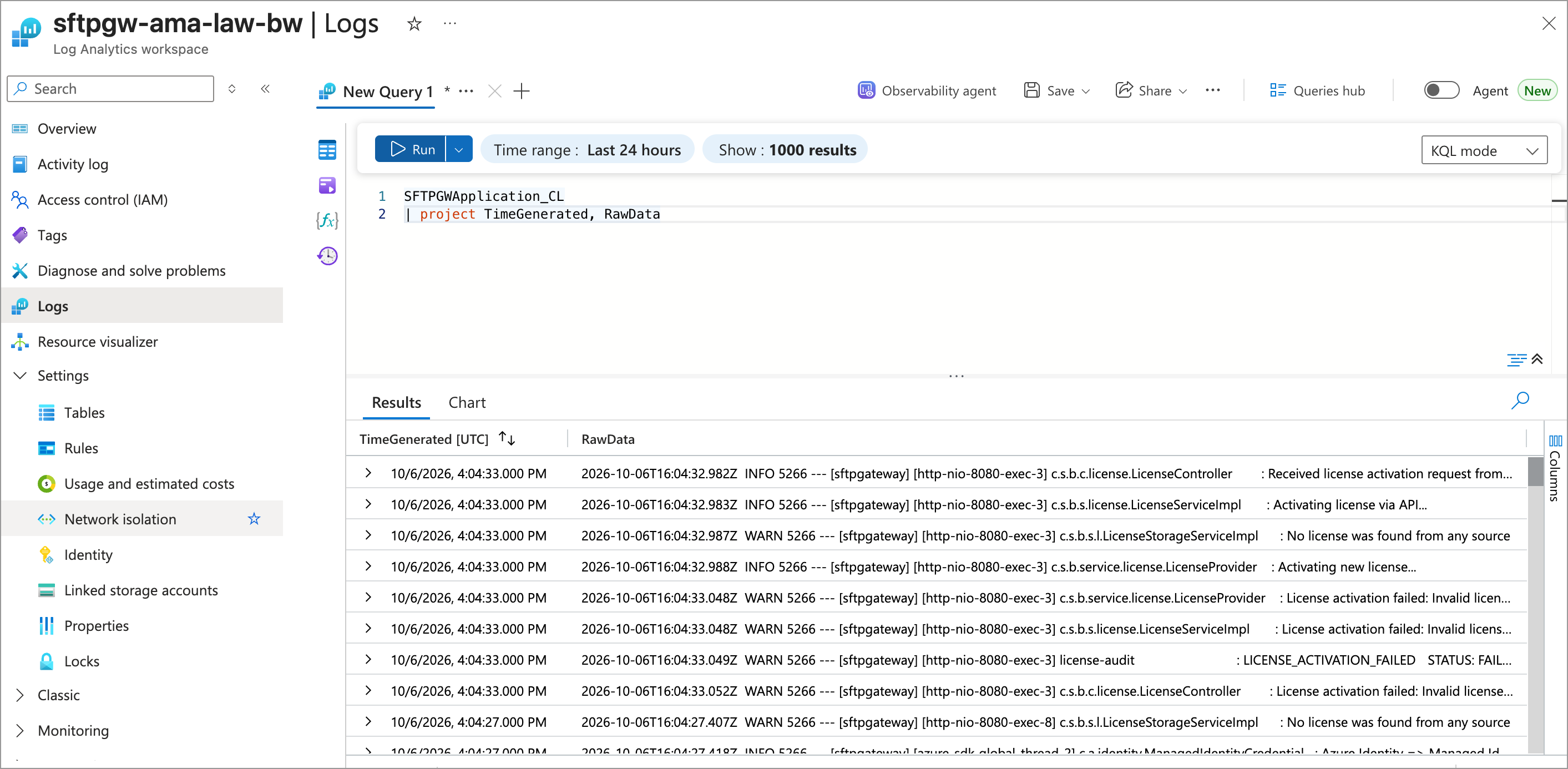Open the Run dropdown arrow
1568x769 pixels.
tap(459, 150)
